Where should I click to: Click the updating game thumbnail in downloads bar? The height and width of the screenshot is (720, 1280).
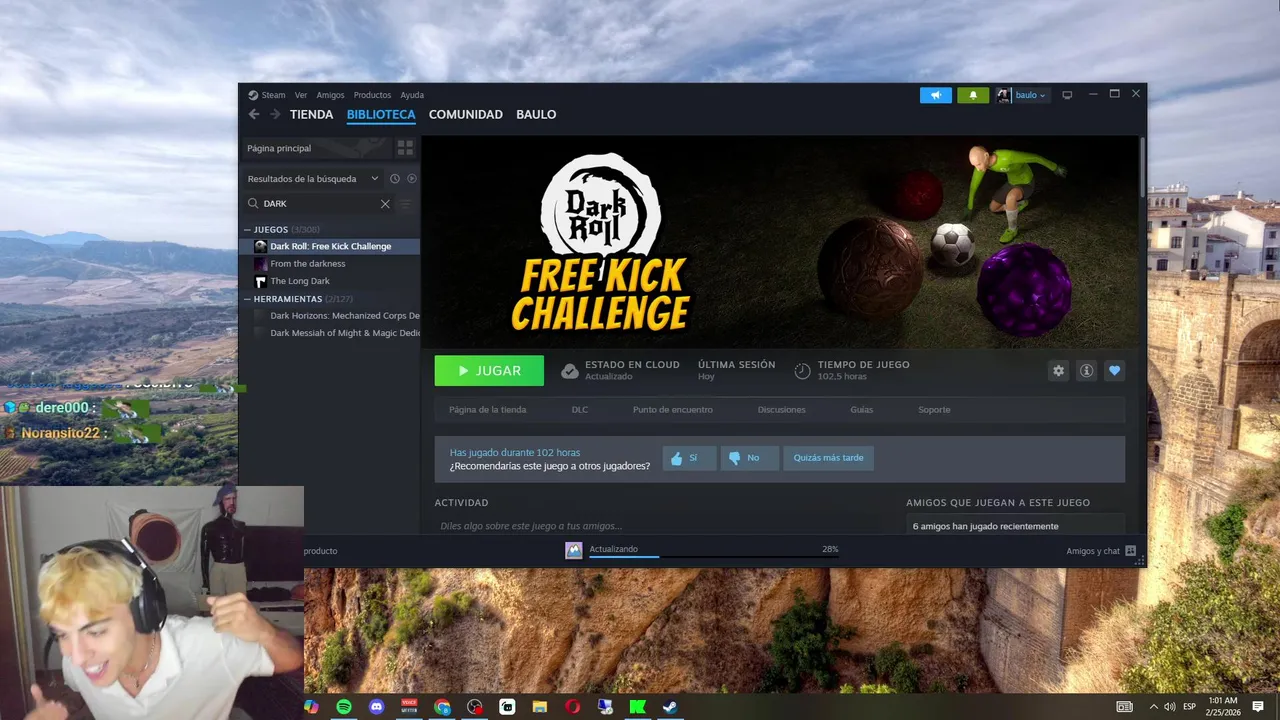click(x=573, y=550)
